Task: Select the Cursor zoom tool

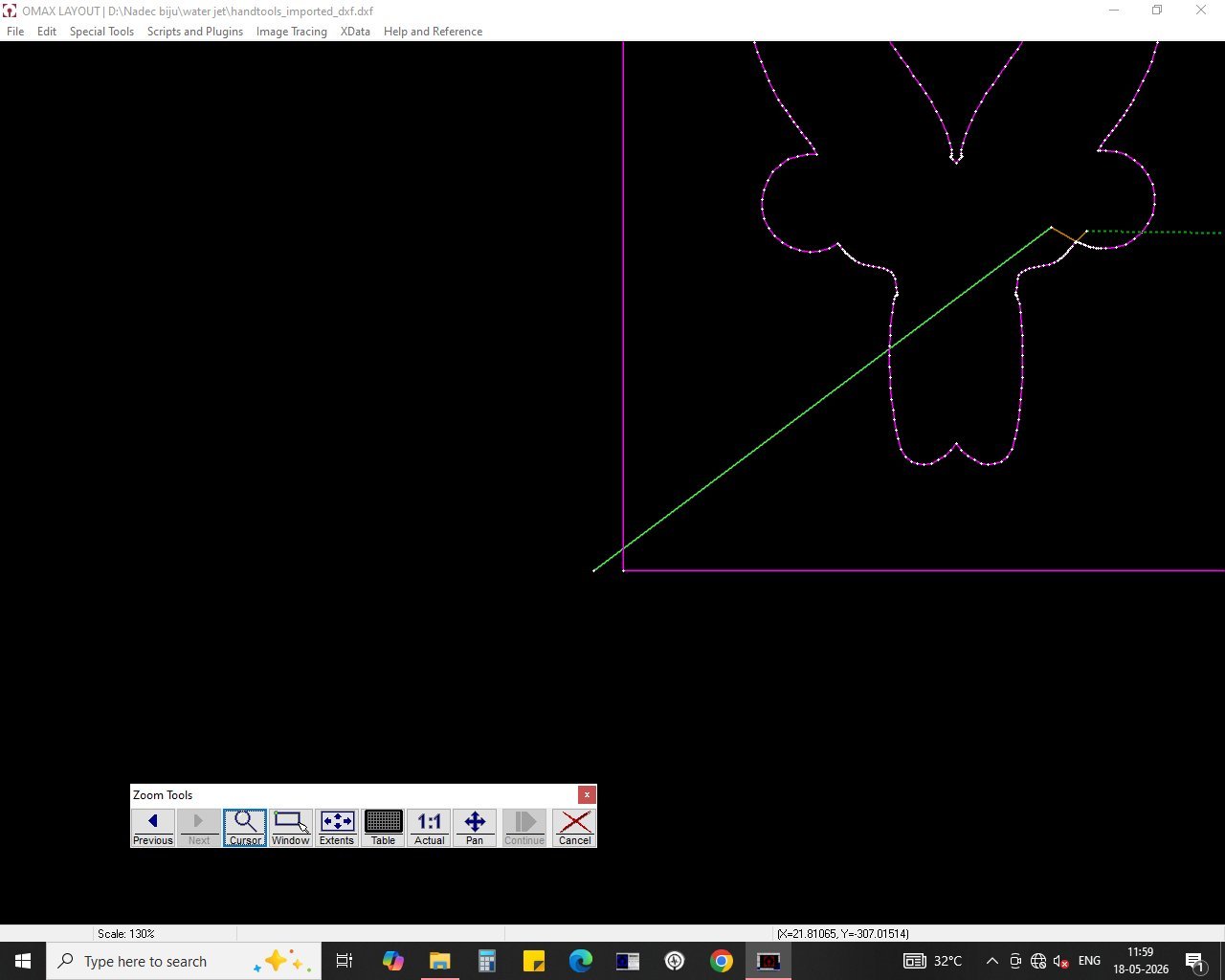Action: (245, 828)
